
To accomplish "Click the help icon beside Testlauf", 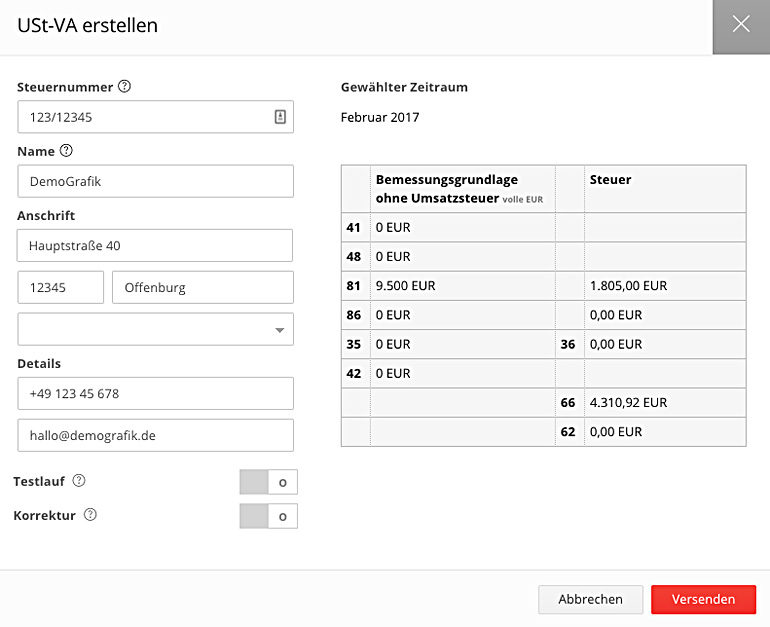I will 79,481.
